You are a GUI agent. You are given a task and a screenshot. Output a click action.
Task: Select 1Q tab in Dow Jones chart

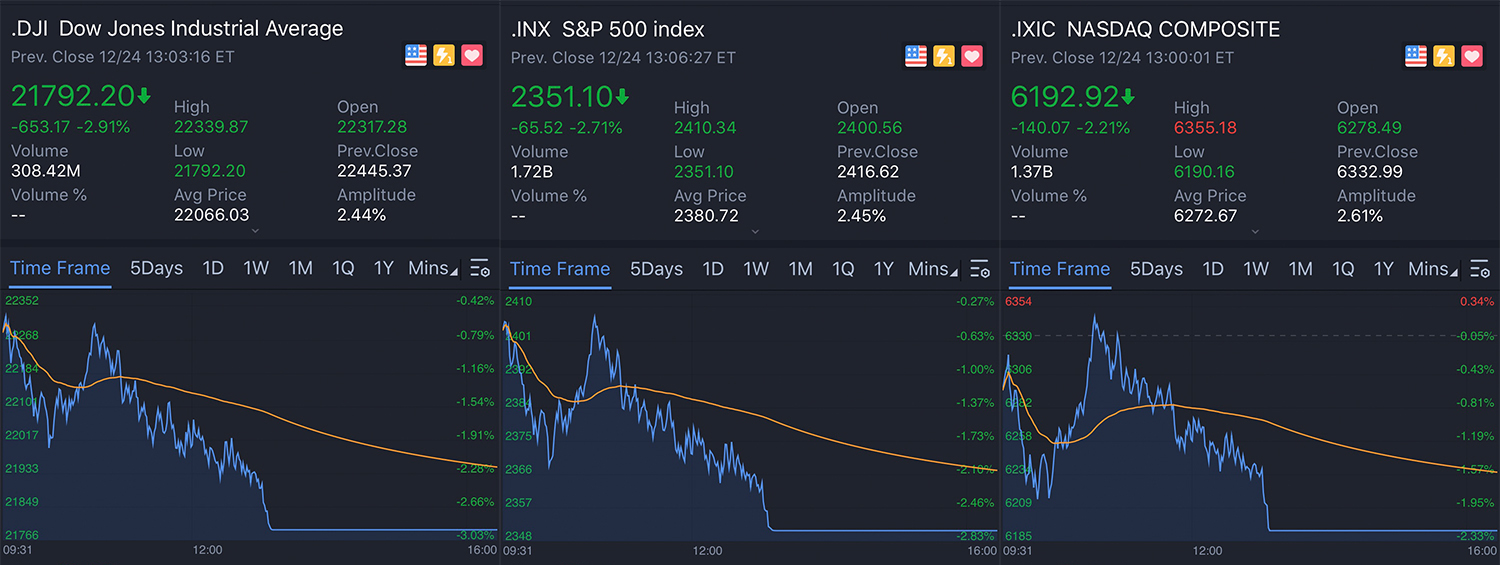pyautogui.click(x=343, y=268)
